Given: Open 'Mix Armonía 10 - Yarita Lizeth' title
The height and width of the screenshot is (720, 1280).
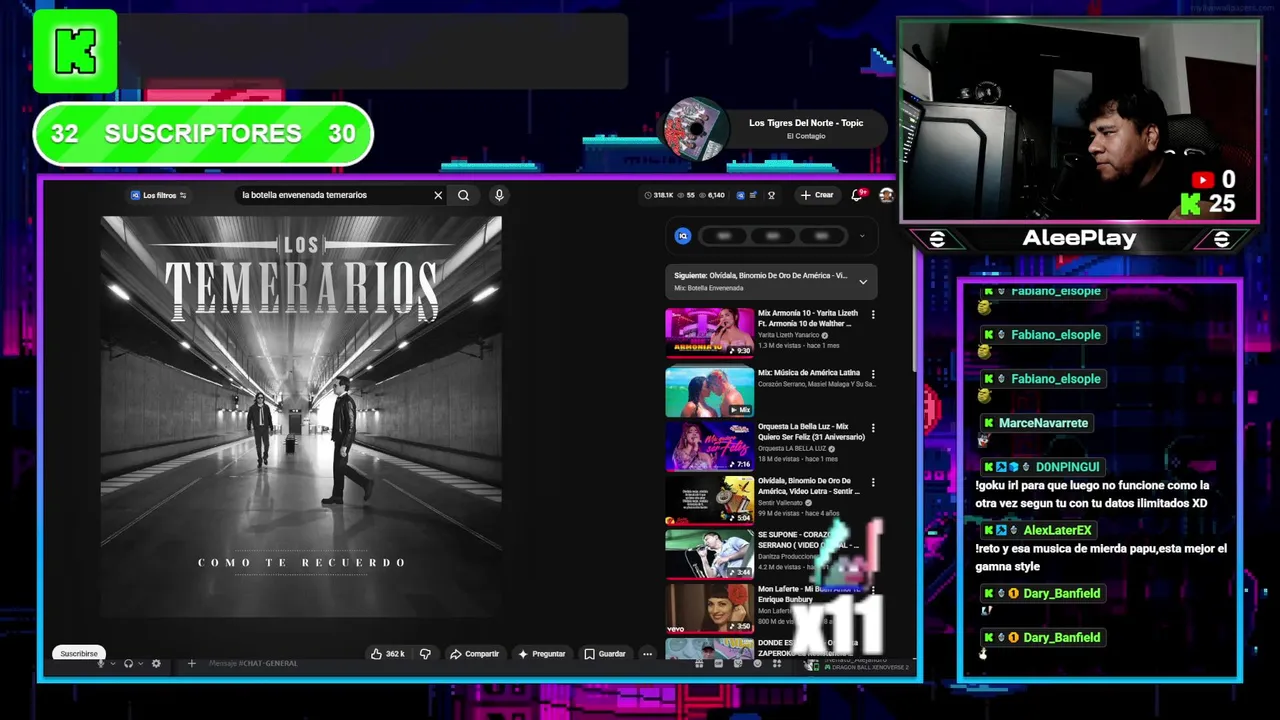Looking at the screenshot, I should (807, 318).
